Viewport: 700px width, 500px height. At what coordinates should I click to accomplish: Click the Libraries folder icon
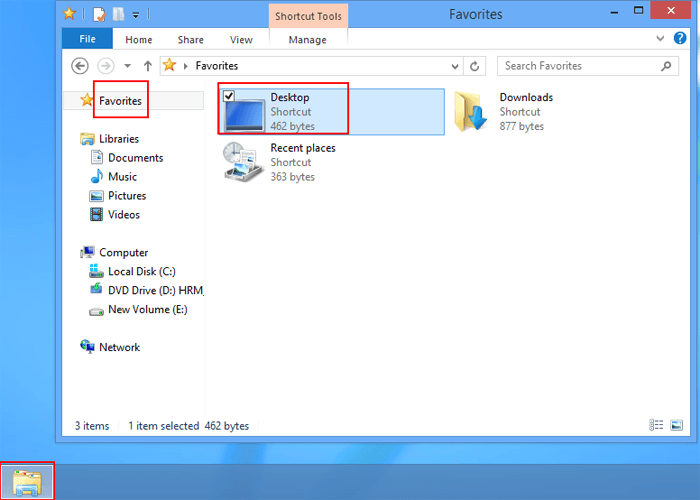point(87,139)
